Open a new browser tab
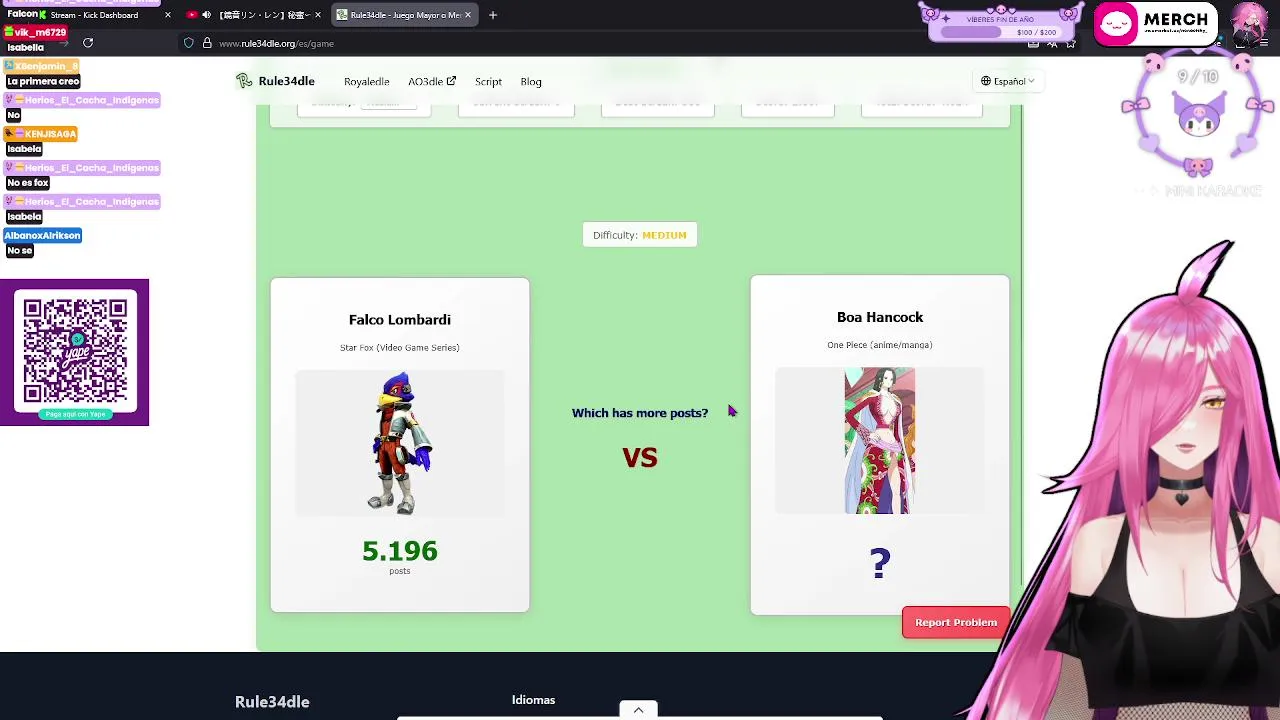The height and width of the screenshot is (720, 1280). click(x=492, y=15)
